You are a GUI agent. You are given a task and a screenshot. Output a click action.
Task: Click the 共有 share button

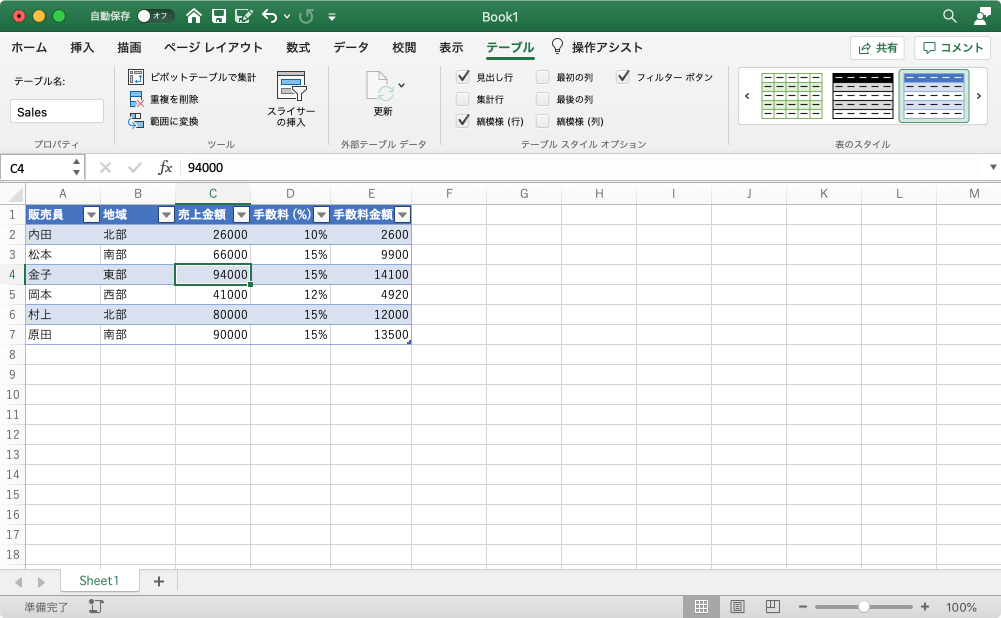878,48
